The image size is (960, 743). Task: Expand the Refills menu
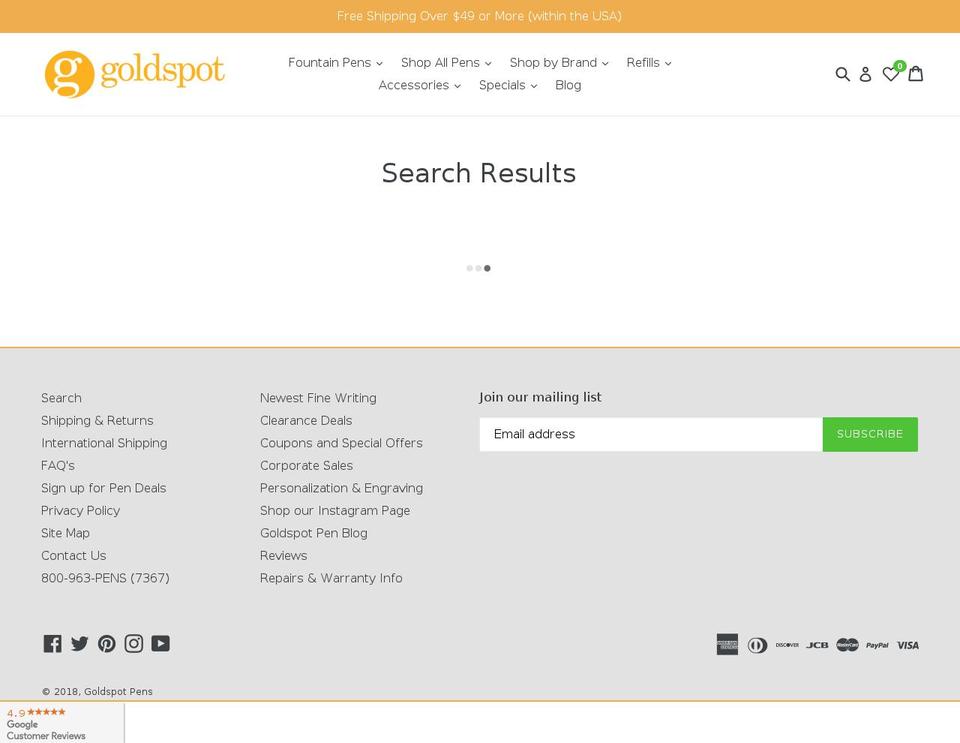coord(649,62)
